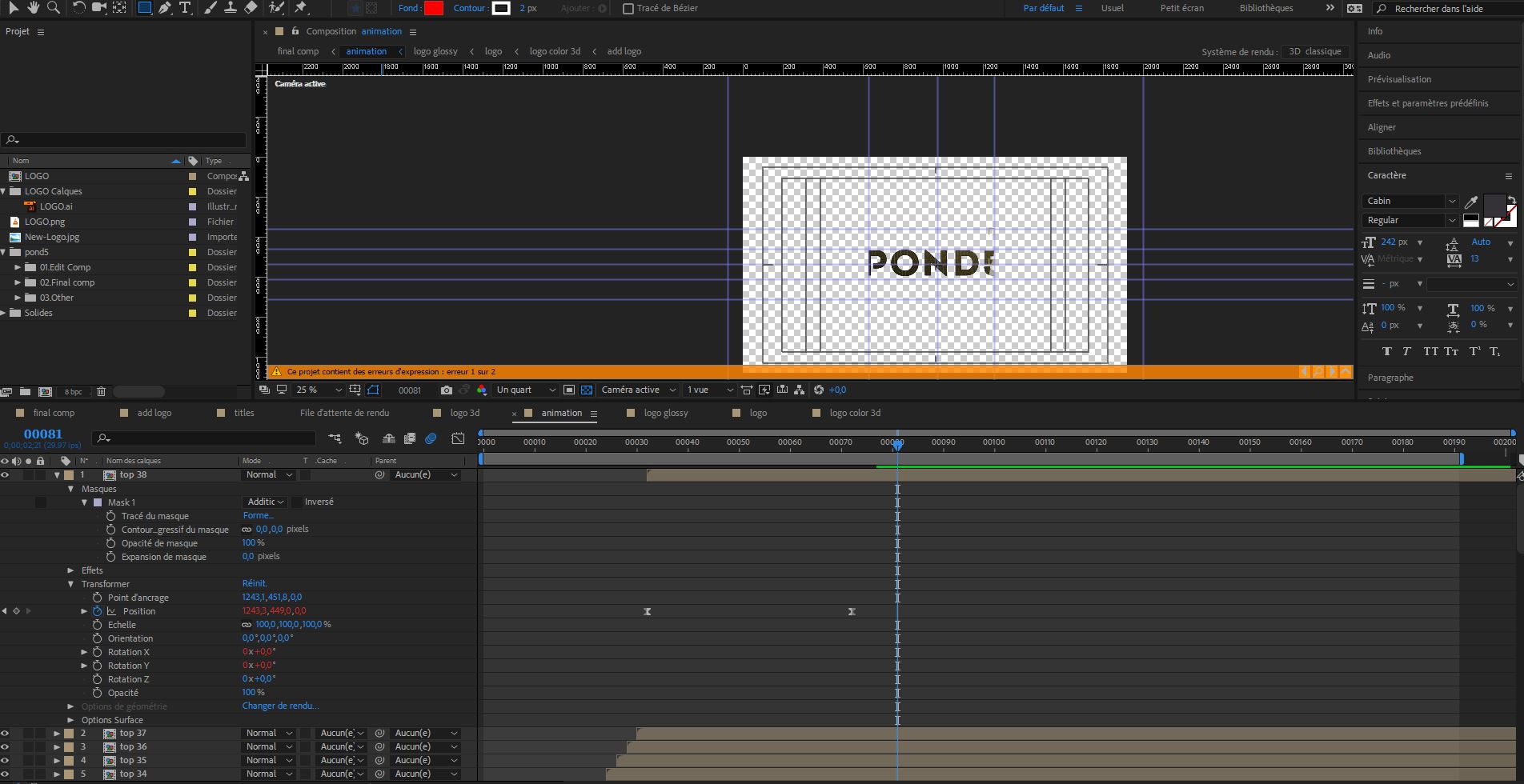This screenshot has height=784, width=1524.
Task: Open the timeline graph editor
Action: [x=458, y=438]
